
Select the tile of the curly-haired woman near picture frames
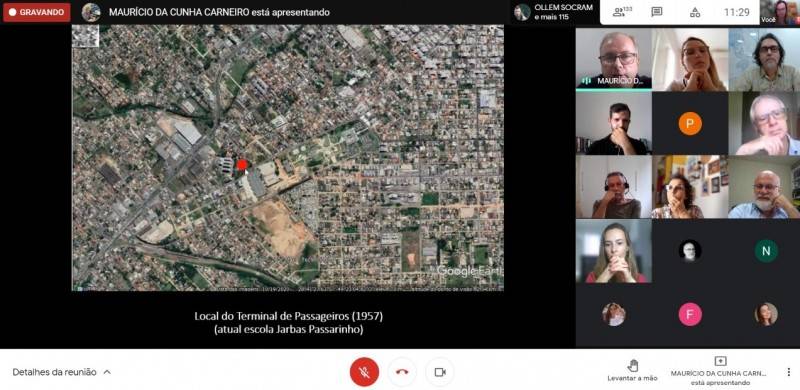tap(690, 187)
